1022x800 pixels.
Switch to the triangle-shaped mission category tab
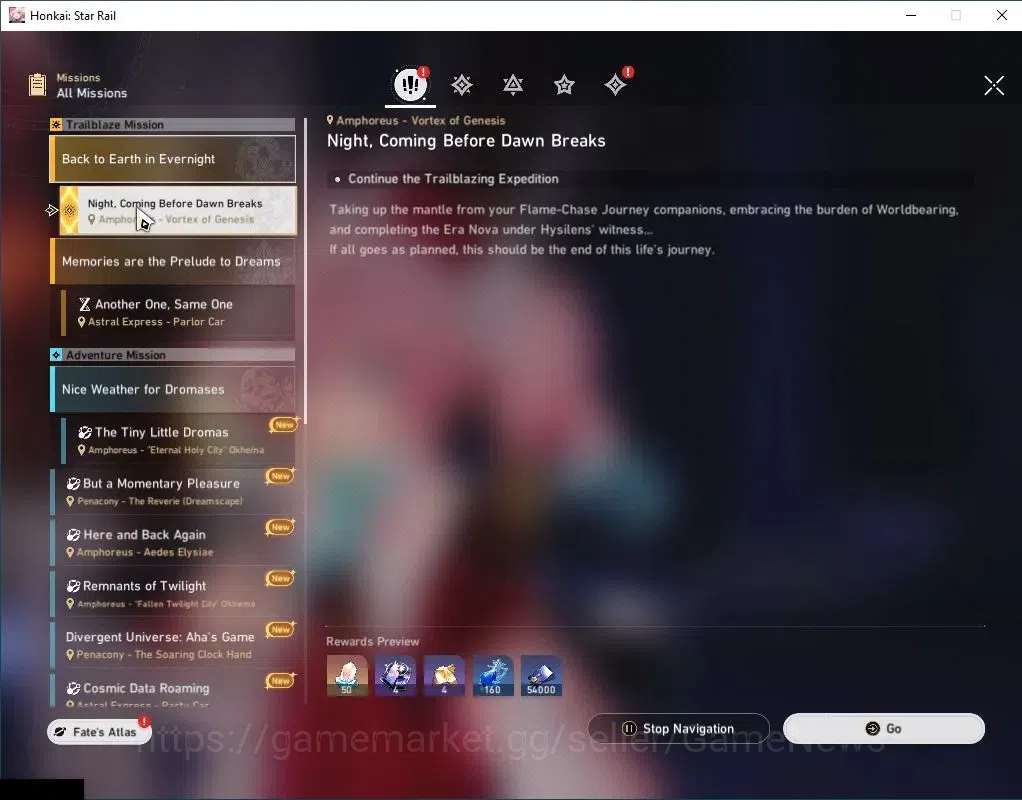click(x=513, y=85)
